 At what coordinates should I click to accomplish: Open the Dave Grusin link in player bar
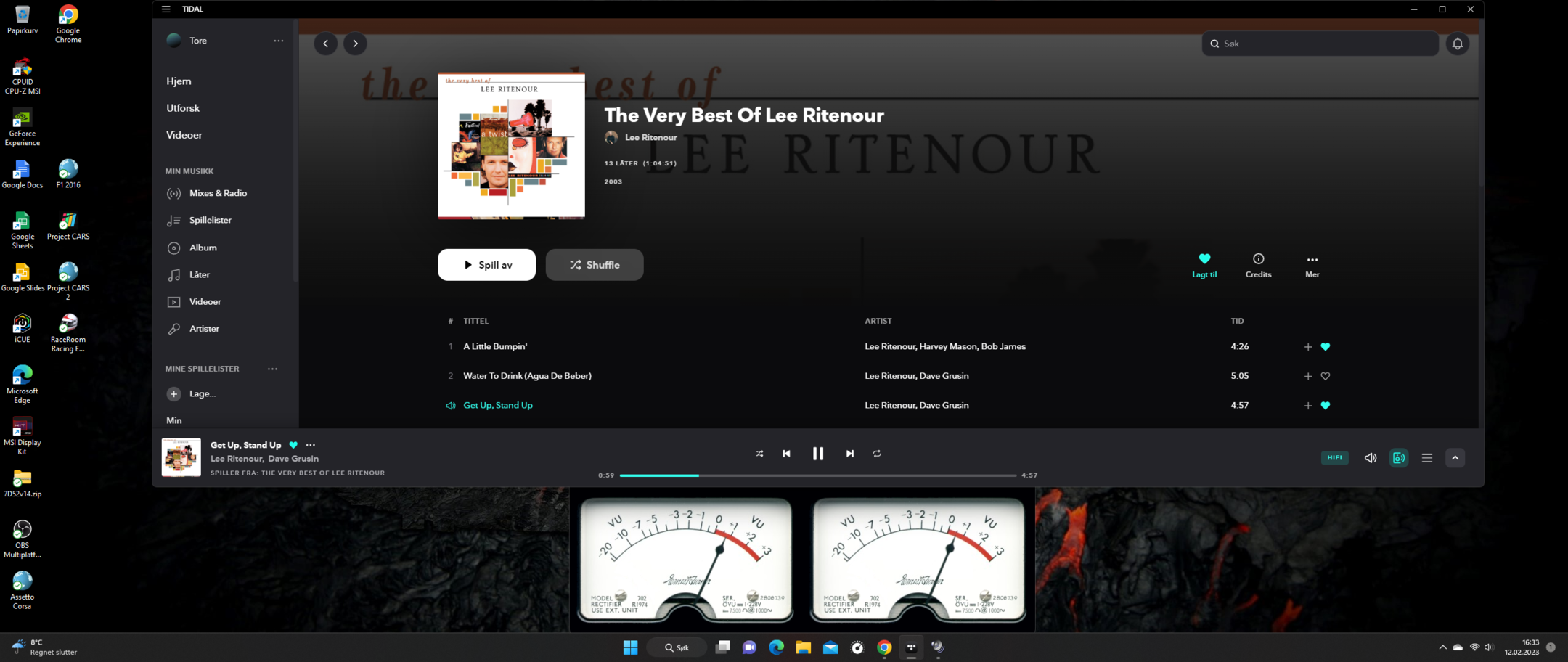pos(293,459)
